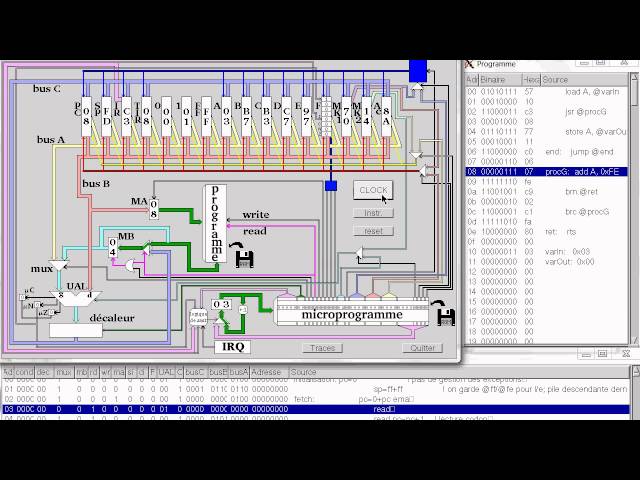Click the MA register value box
The image size is (640, 480).
153,208
